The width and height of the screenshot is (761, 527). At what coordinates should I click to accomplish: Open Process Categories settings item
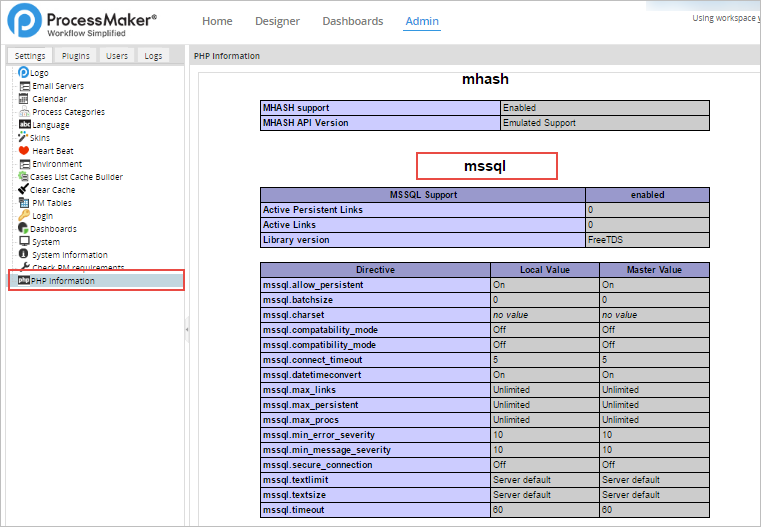pyautogui.click(x=68, y=112)
